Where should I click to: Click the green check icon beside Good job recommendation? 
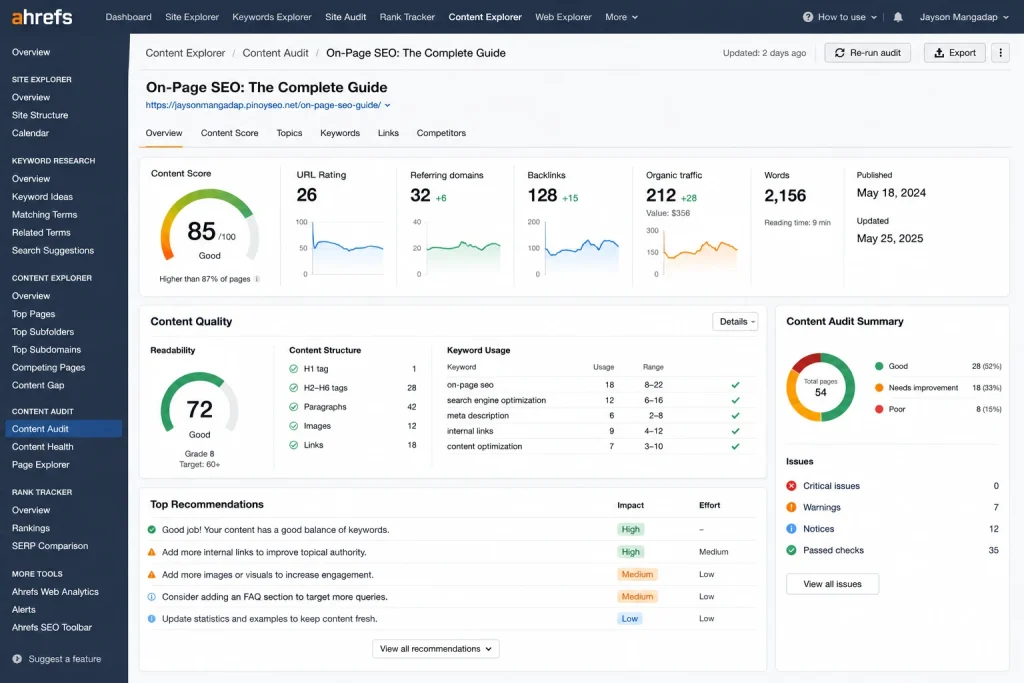[152, 530]
